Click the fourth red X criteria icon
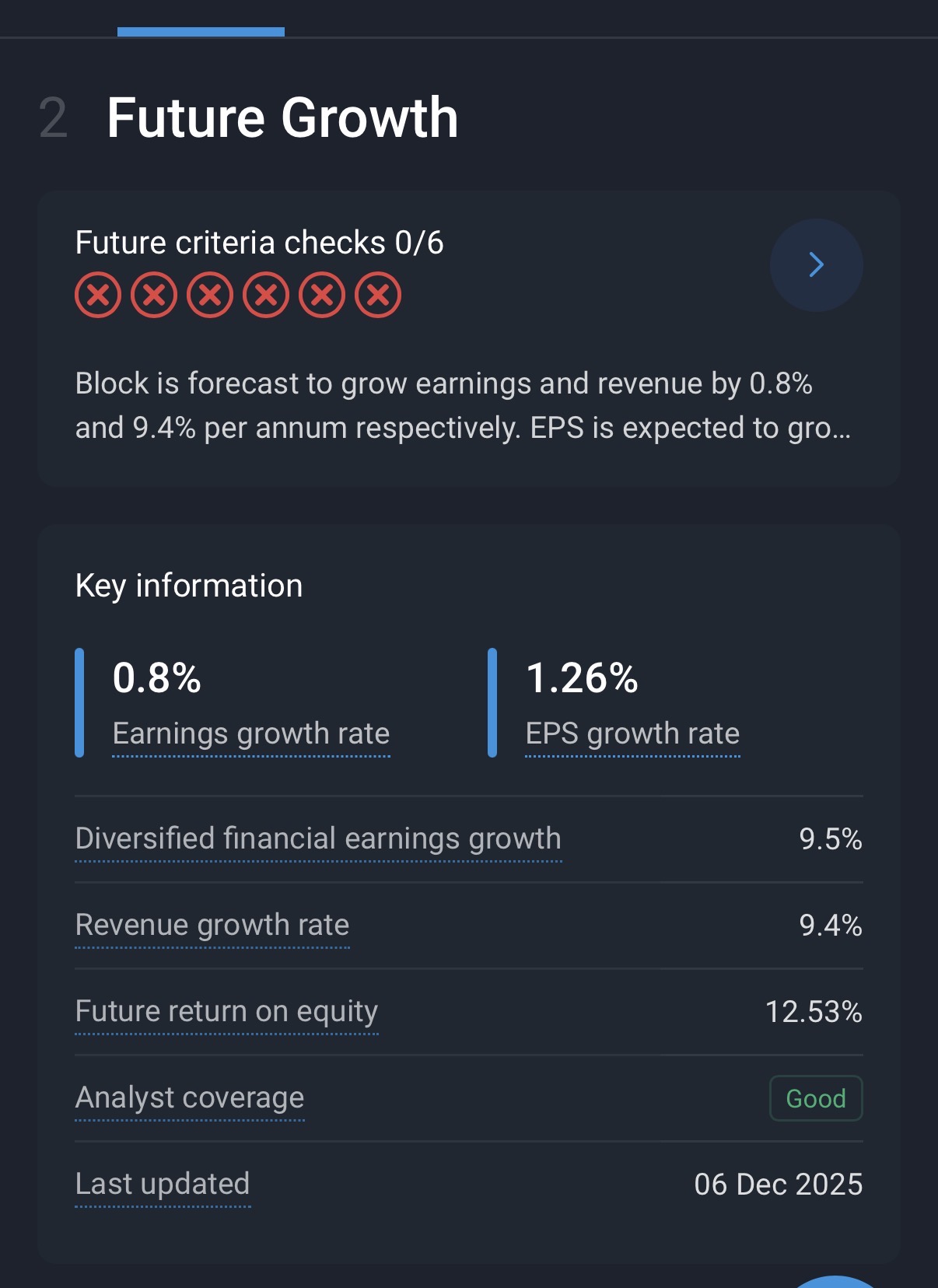 (x=266, y=296)
